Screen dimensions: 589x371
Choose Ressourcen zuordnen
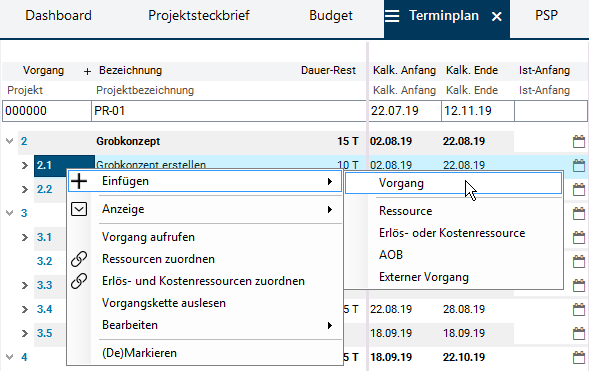pyautogui.click(x=158, y=259)
